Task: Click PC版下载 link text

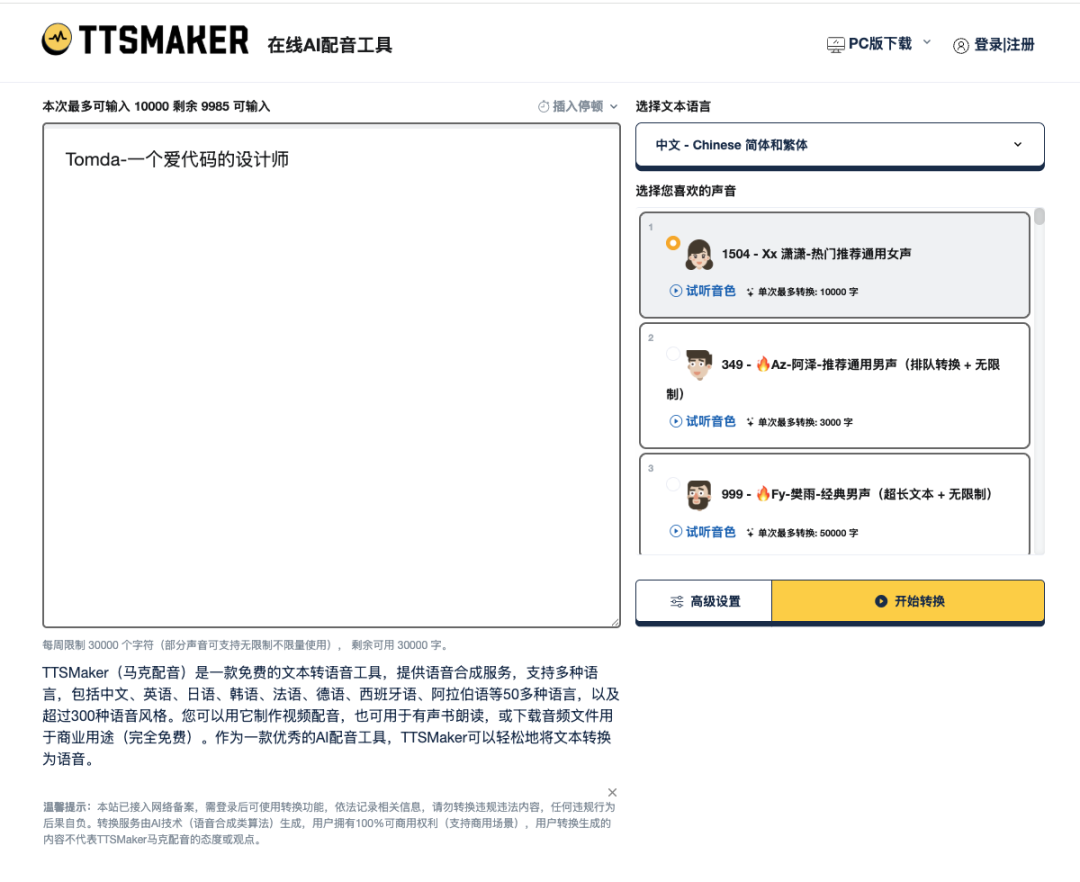Action: [880, 44]
